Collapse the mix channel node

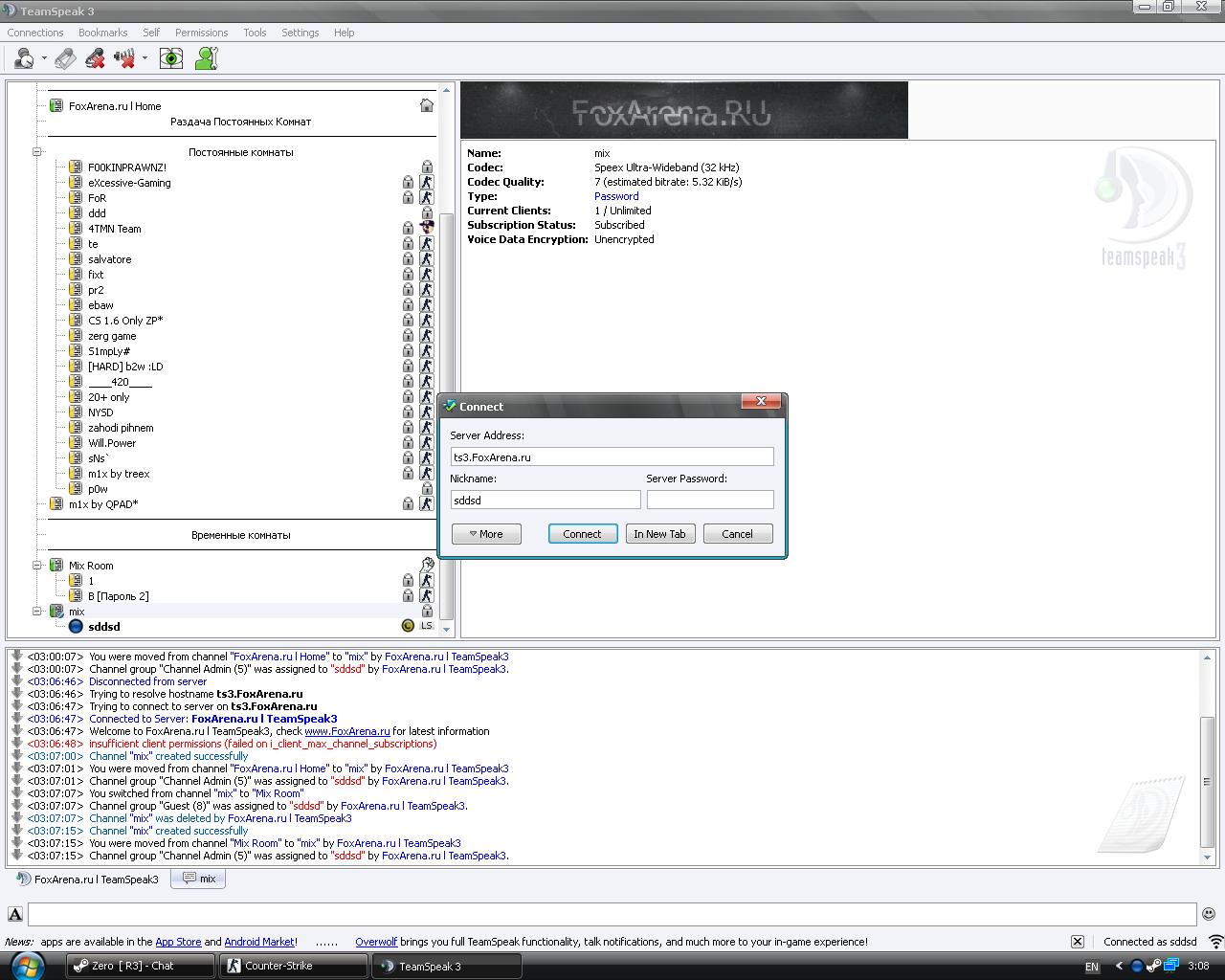37,612
